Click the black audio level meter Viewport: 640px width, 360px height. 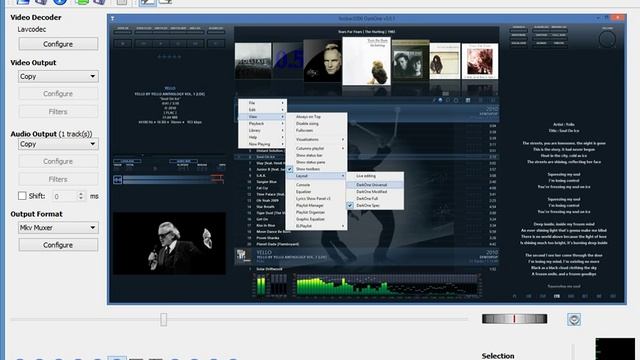coord(615,349)
